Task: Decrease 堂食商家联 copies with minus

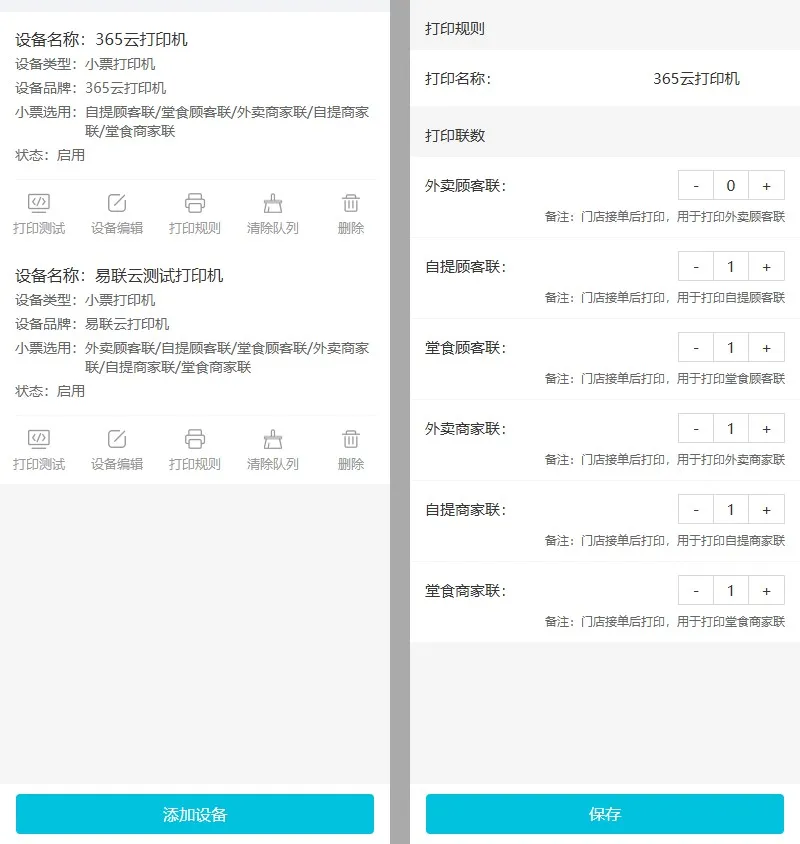Action: click(696, 590)
